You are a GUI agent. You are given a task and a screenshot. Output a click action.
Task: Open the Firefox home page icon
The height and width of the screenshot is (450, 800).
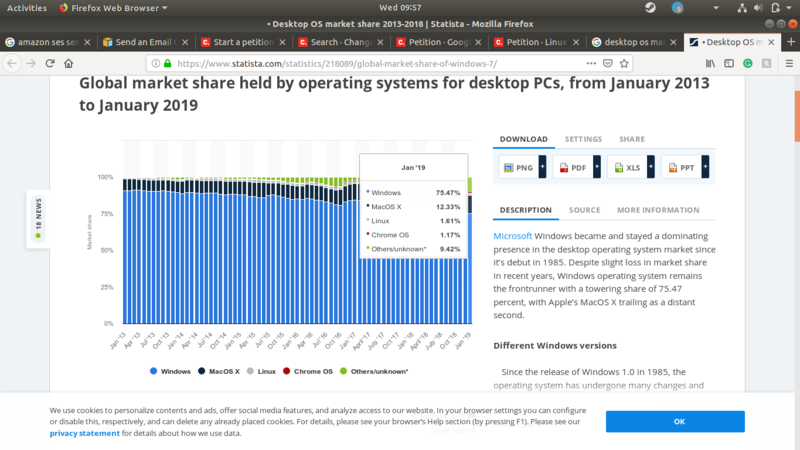[x=68, y=64]
